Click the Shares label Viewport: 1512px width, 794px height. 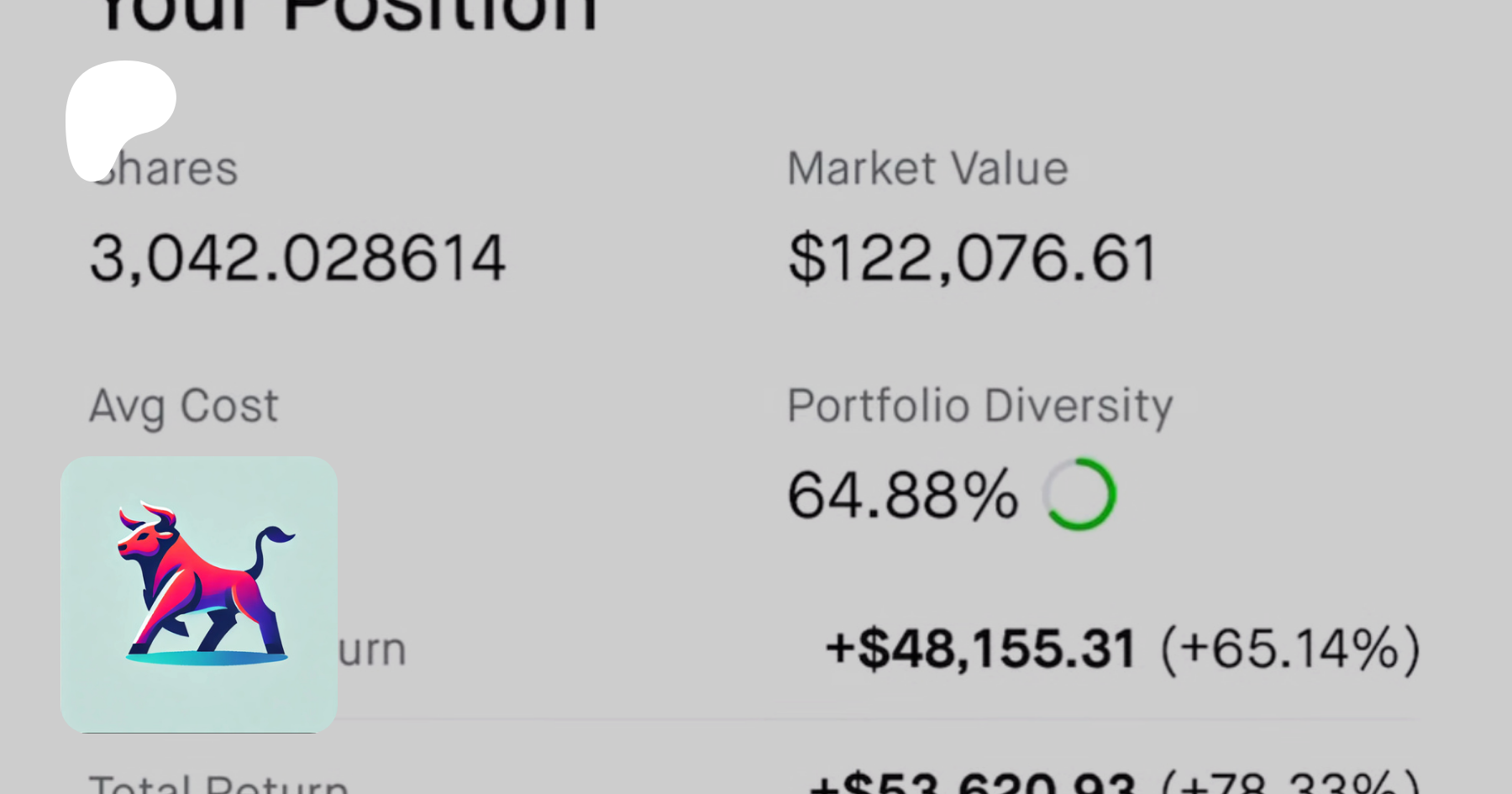pyautogui.click(x=165, y=168)
